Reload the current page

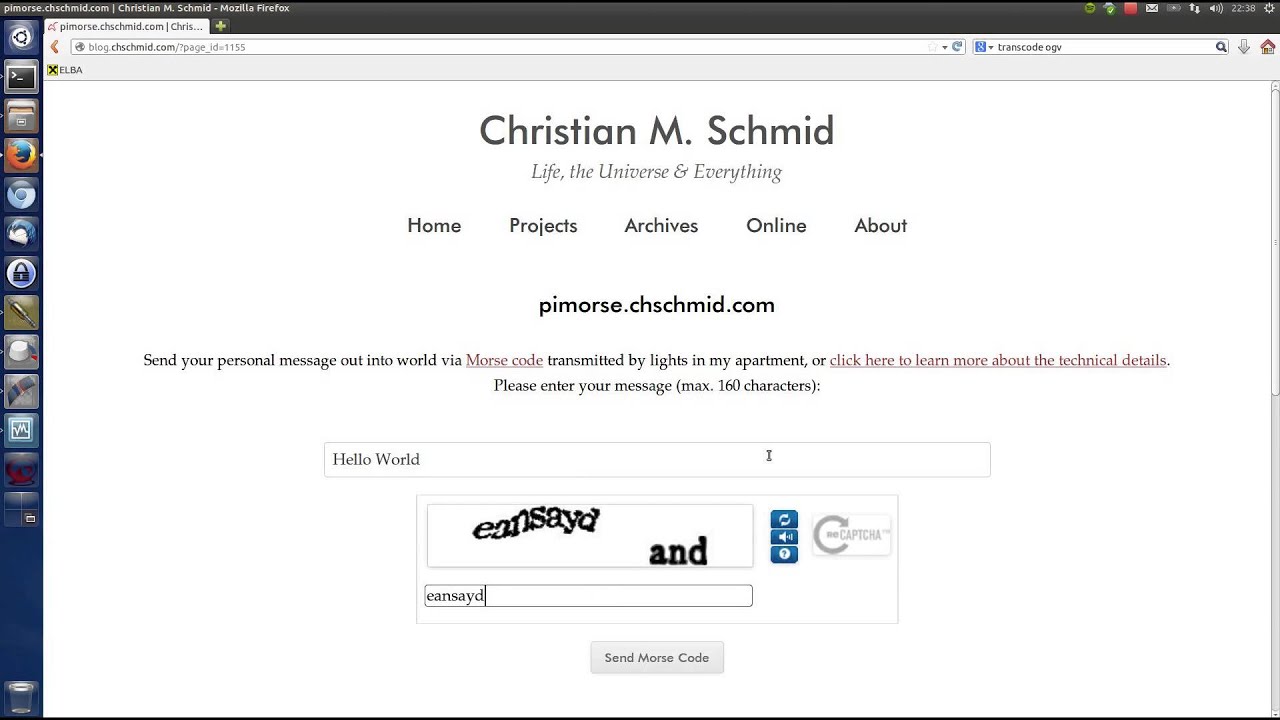[x=957, y=47]
